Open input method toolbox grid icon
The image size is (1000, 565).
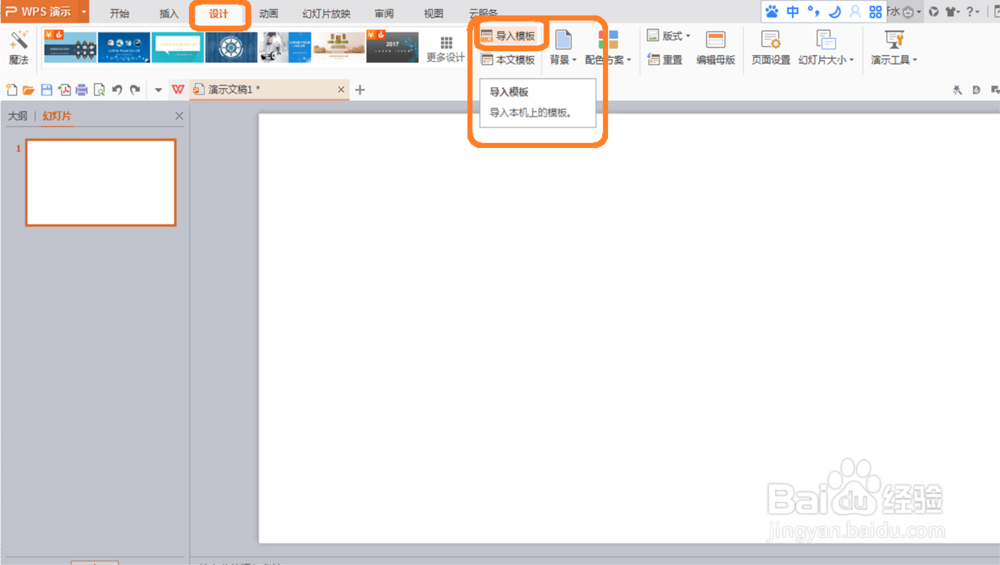[x=875, y=11]
